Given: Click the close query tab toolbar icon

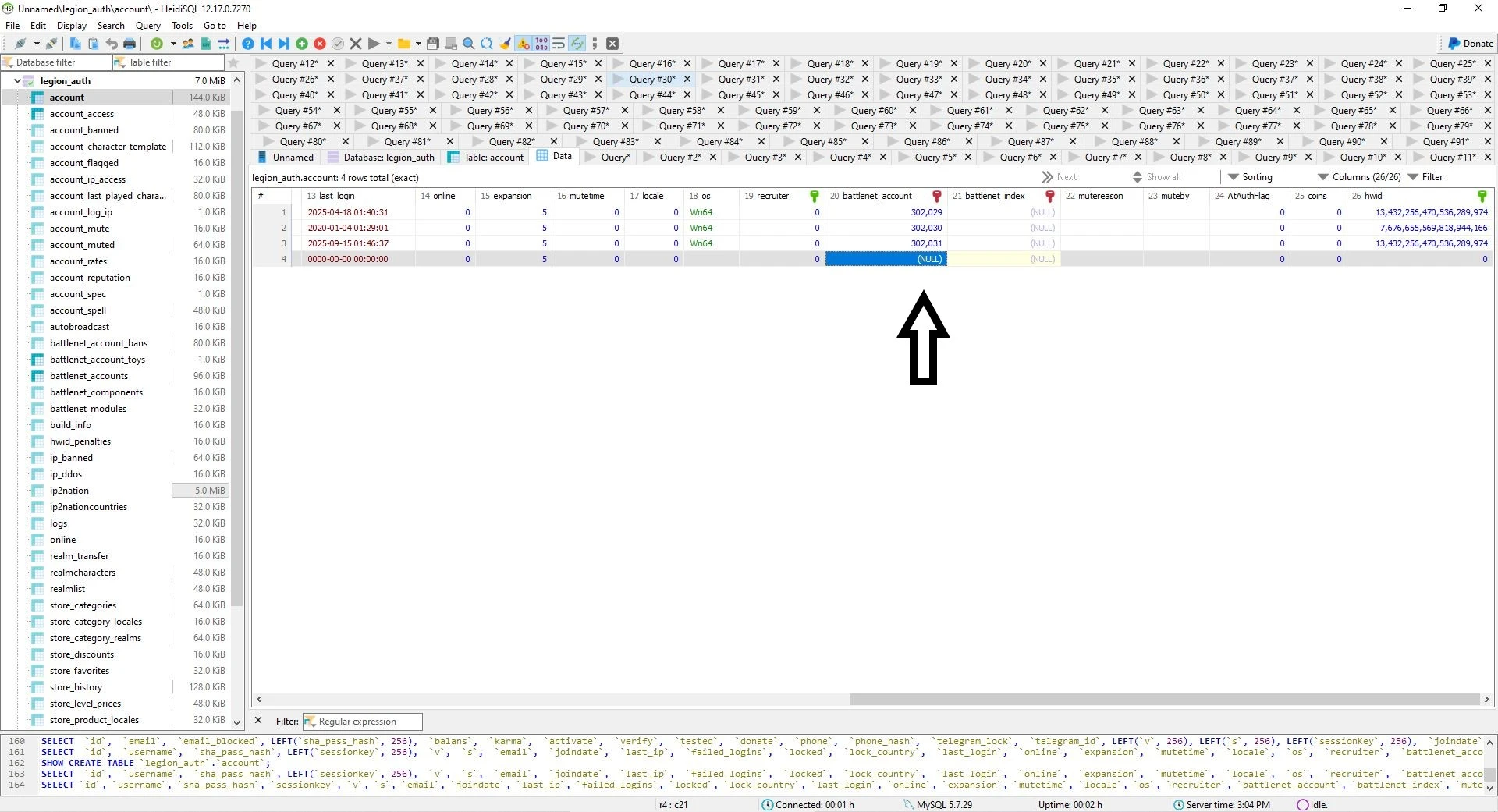Looking at the screenshot, I should click(612, 44).
